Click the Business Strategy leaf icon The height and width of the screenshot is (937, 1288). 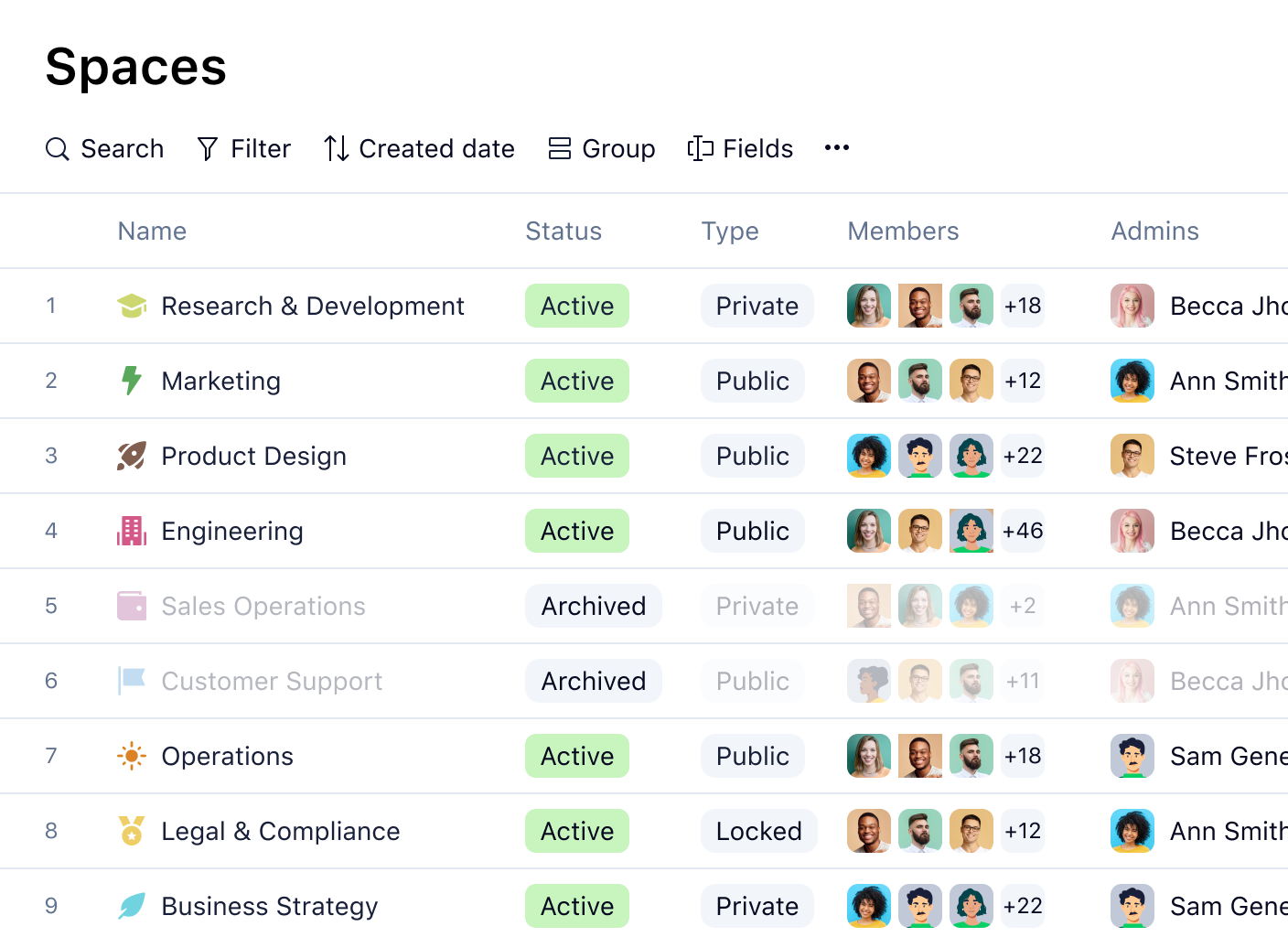tap(132, 906)
